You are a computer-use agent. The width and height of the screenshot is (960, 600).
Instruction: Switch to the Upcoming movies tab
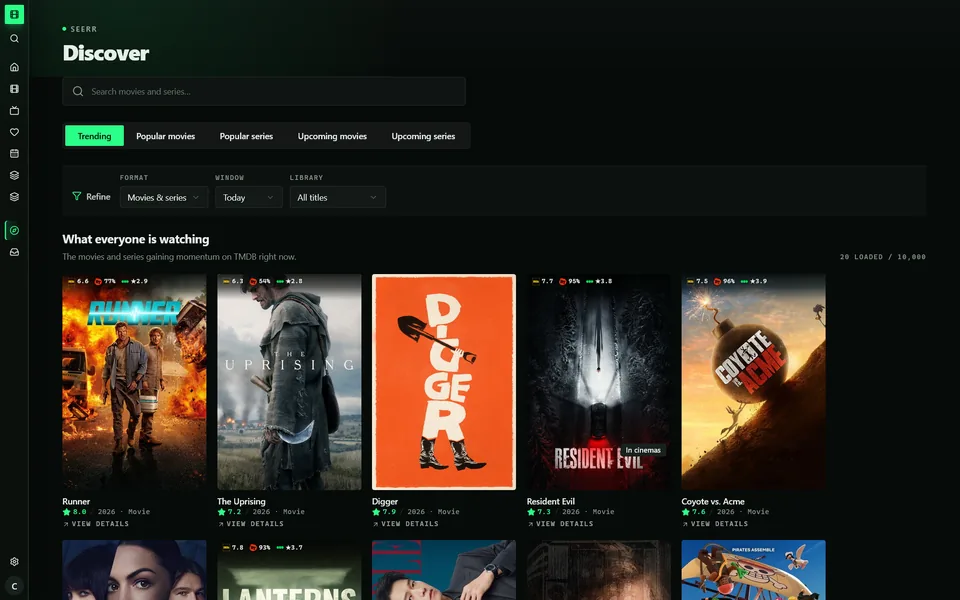point(332,136)
